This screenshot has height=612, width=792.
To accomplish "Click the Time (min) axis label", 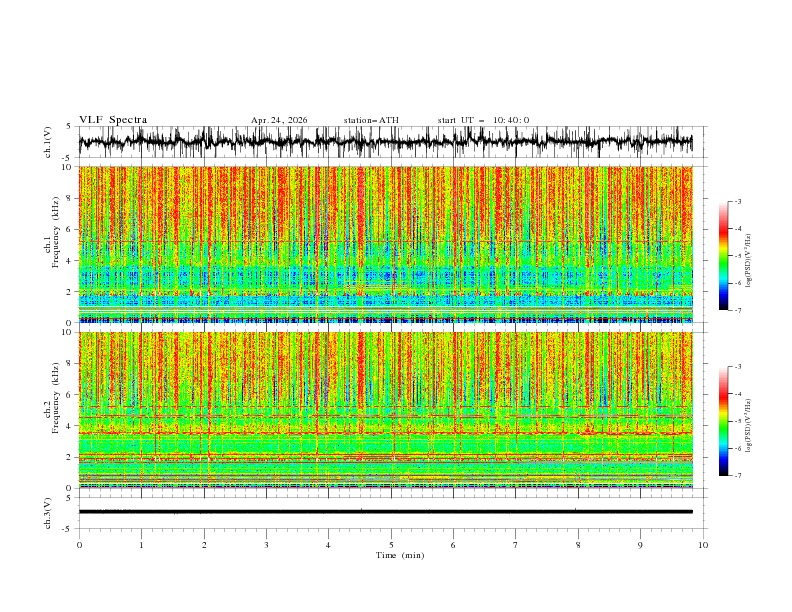I will 400,555.
